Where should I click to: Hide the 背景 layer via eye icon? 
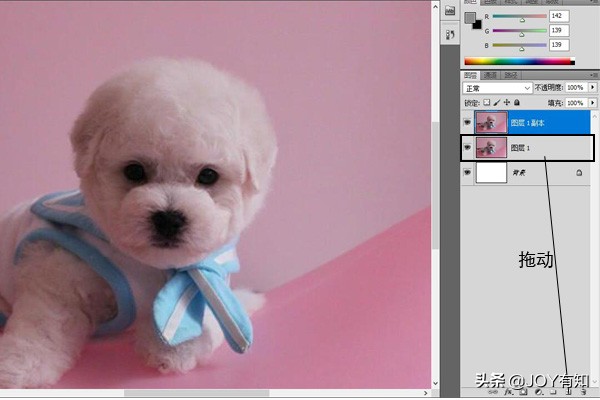pyautogui.click(x=467, y=173)
